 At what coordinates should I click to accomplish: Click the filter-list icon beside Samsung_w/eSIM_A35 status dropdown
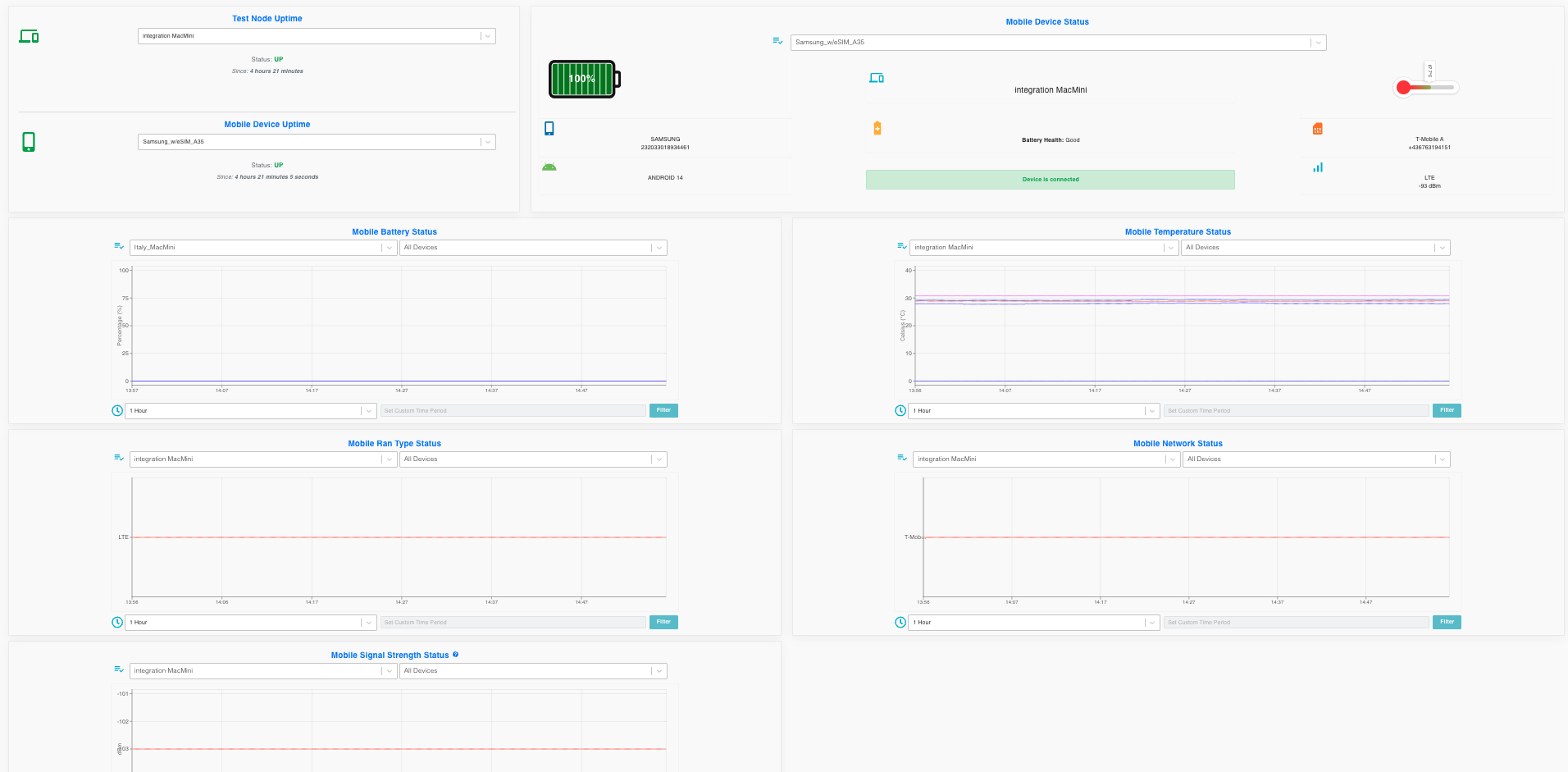[777, 41]
